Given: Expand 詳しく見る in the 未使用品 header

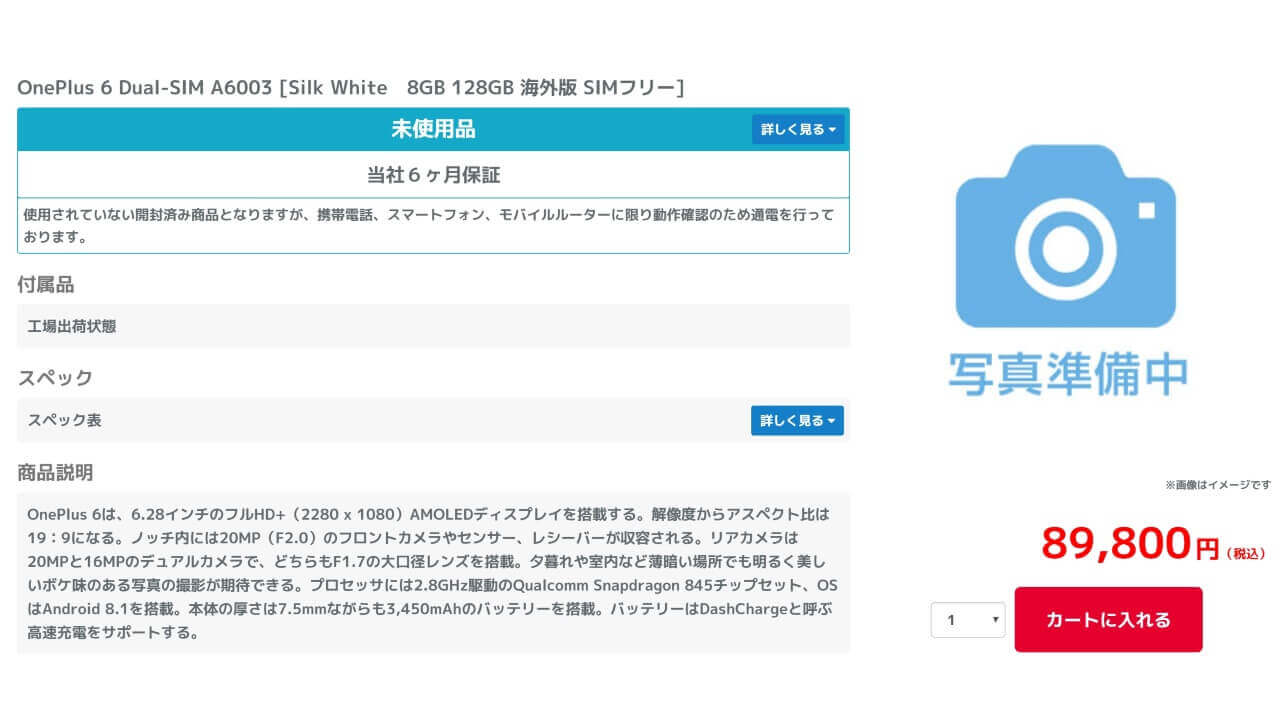Looking at the screenshot, I should tap(797, 130).
